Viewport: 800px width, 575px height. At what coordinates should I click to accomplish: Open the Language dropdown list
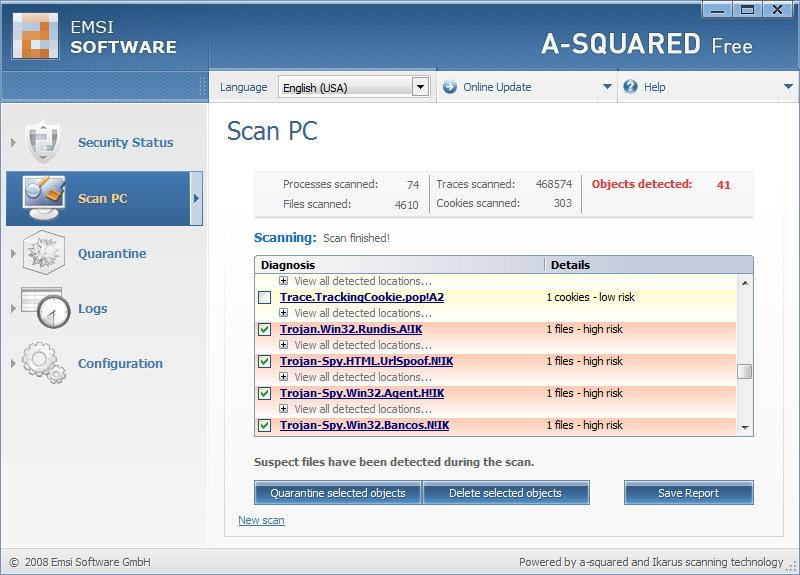(421, 87)
